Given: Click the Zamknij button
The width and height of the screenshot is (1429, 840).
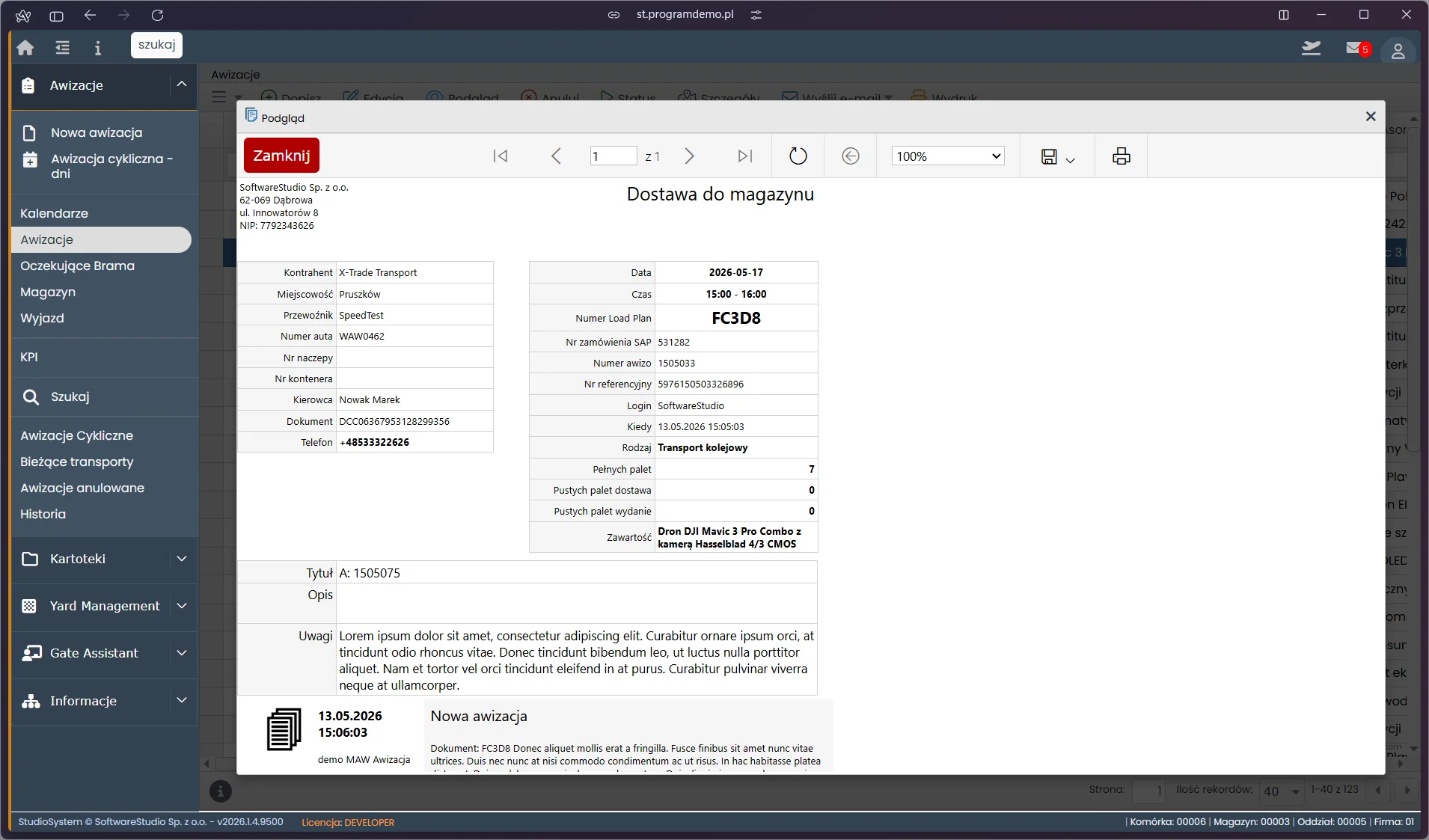Looking at the screenshot, I should click(281, 156).
